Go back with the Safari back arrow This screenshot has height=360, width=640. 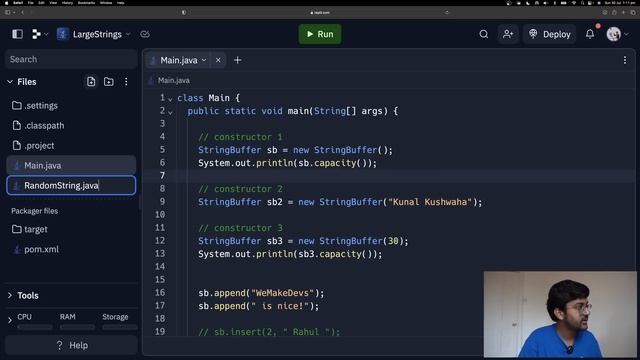point(22,13)
